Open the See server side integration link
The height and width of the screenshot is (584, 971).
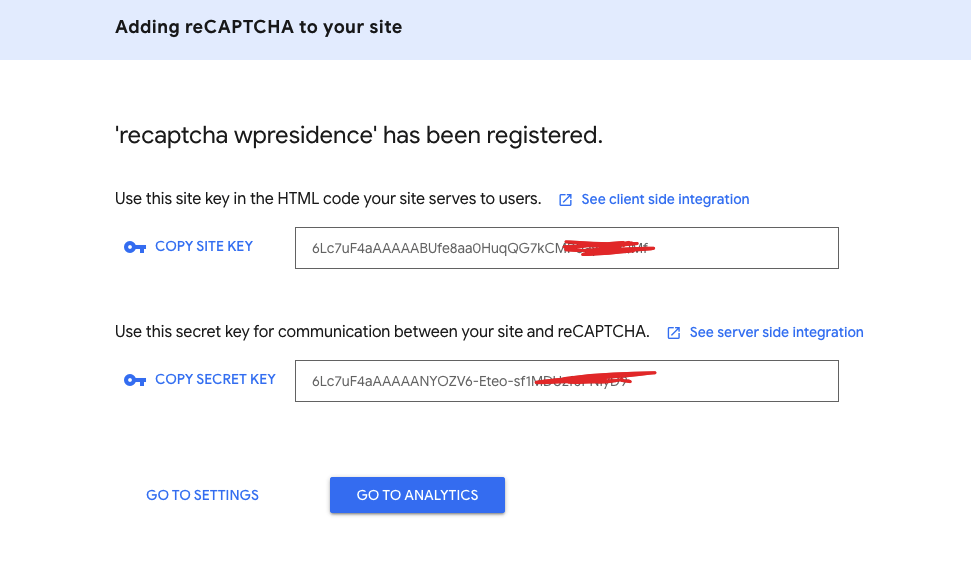tap(776, 333)
